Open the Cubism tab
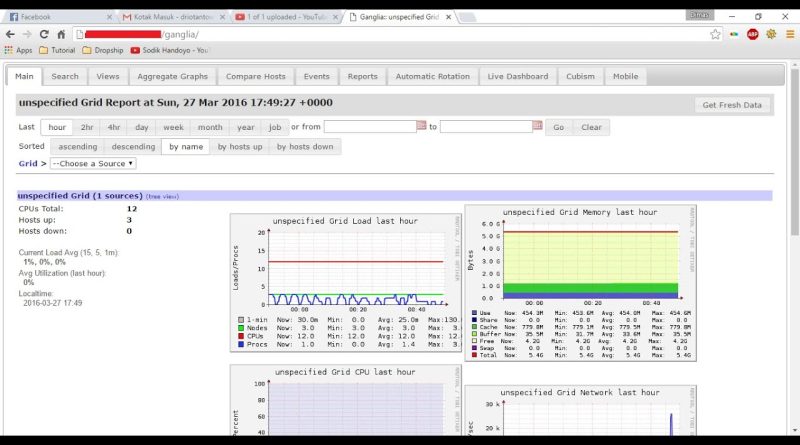The height and width of the screenshot is (445, 800). tap(580, 76)
